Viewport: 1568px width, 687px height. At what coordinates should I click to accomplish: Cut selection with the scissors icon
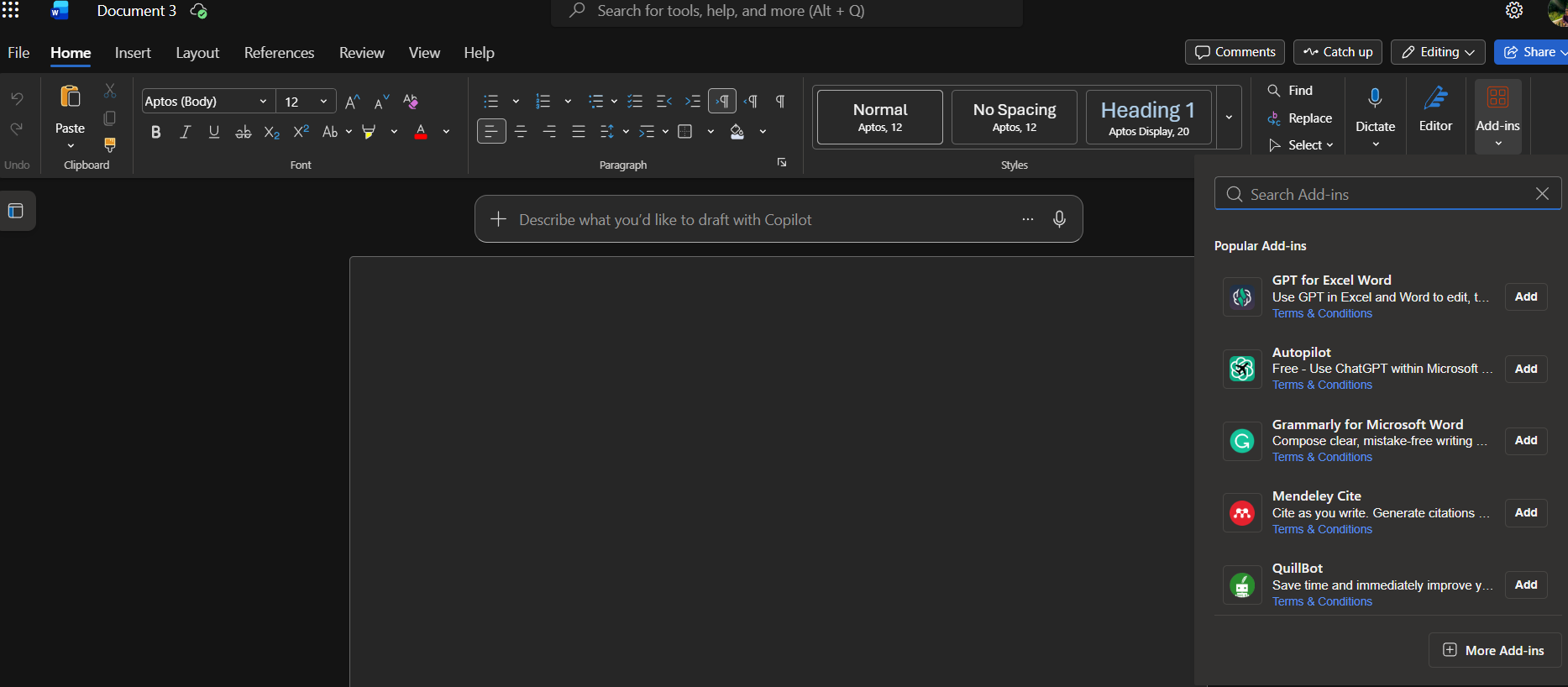pyautogui.click(x=110, y=91)
